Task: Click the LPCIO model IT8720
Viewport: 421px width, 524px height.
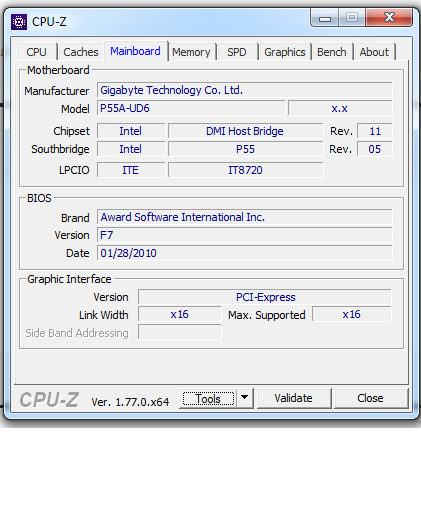Action: tap(245, 170)
